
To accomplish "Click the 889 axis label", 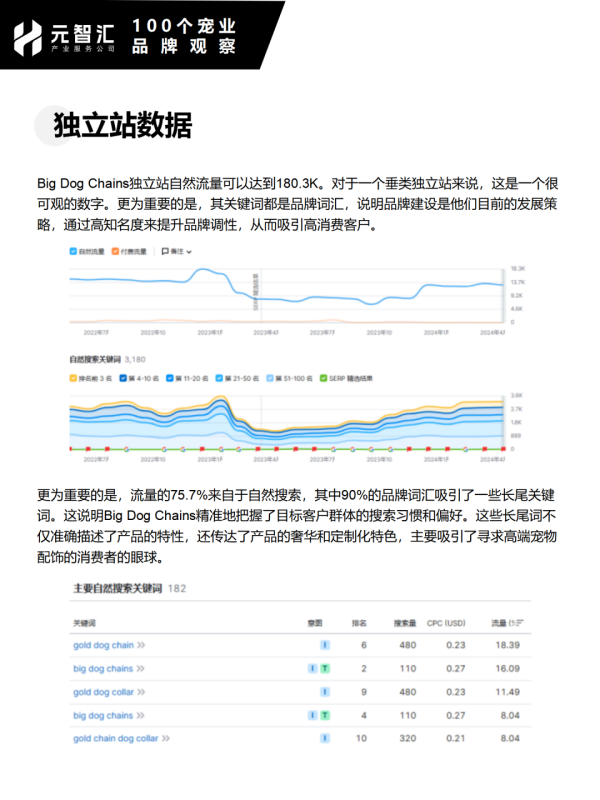I will click(516, 436).
